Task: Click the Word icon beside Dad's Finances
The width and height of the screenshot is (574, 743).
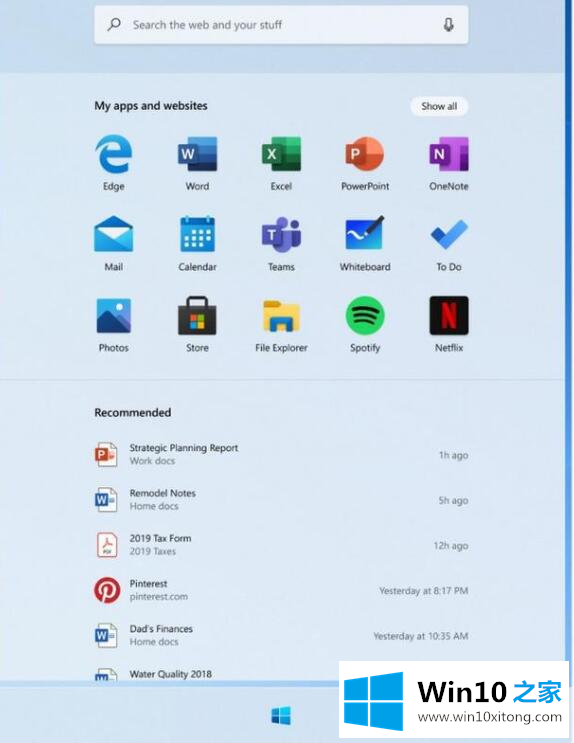Action: tap(106, 635)
